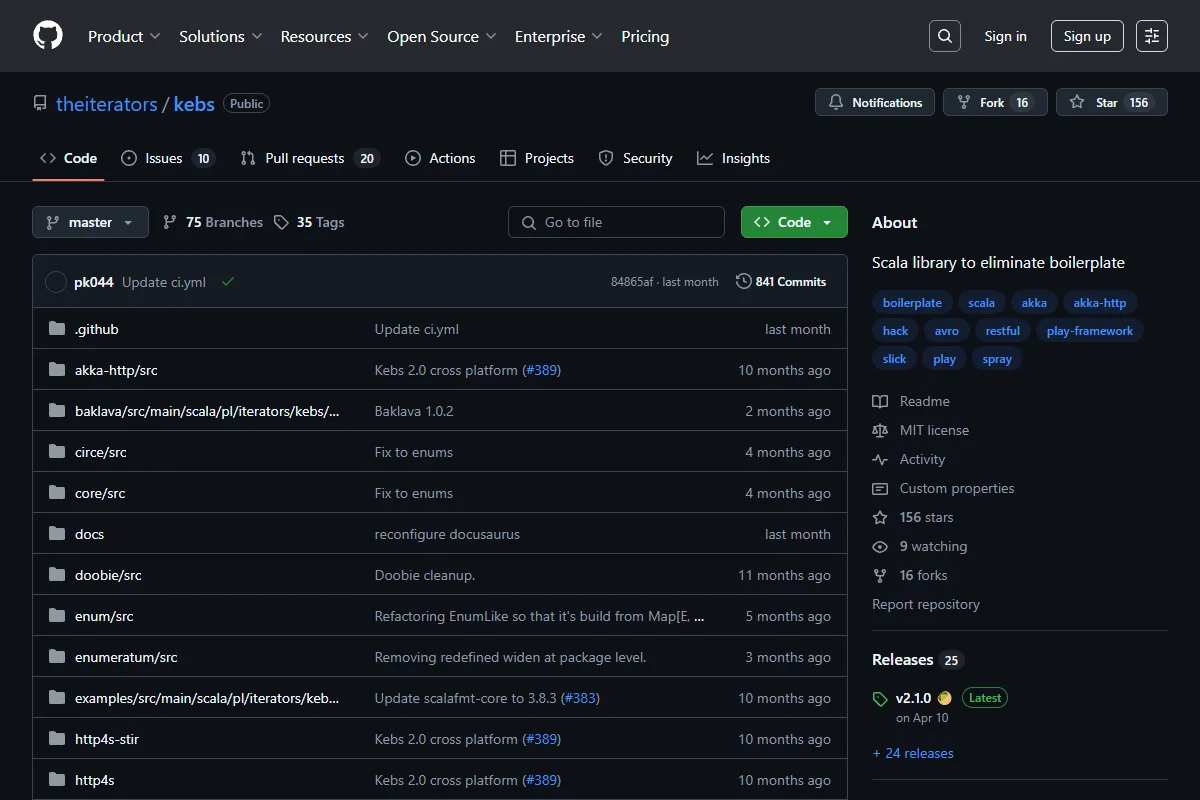Switch to the Pull requests tab

(310, 158)
